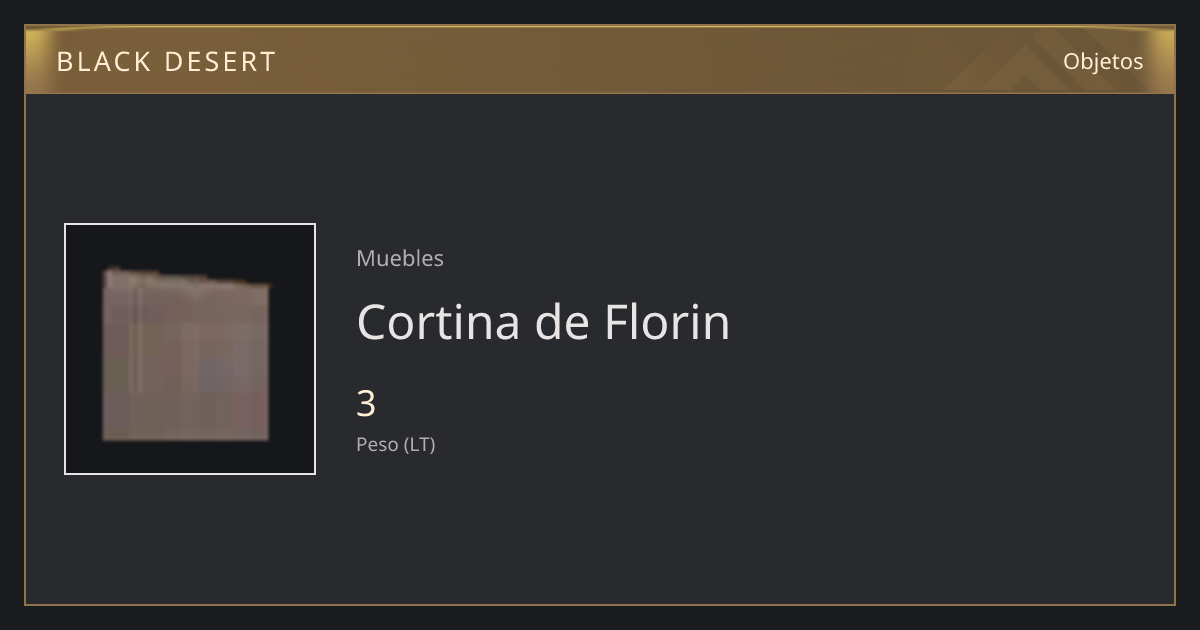Open the BLACK DESERT logo text
This screenshot has width=1200, height=630.
(166, 62)
